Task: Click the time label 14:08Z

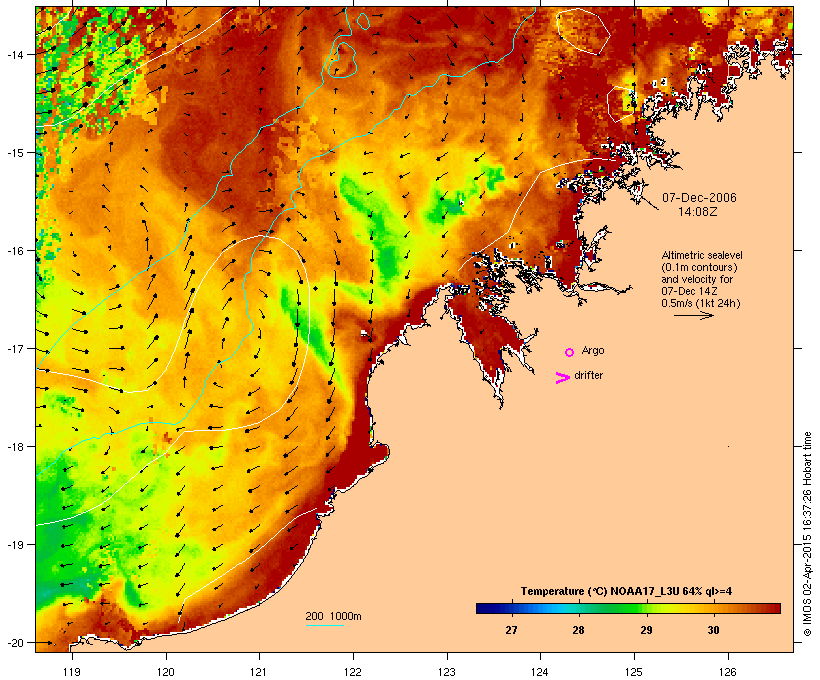Action: pyautogui.click(x=698, y=212)
